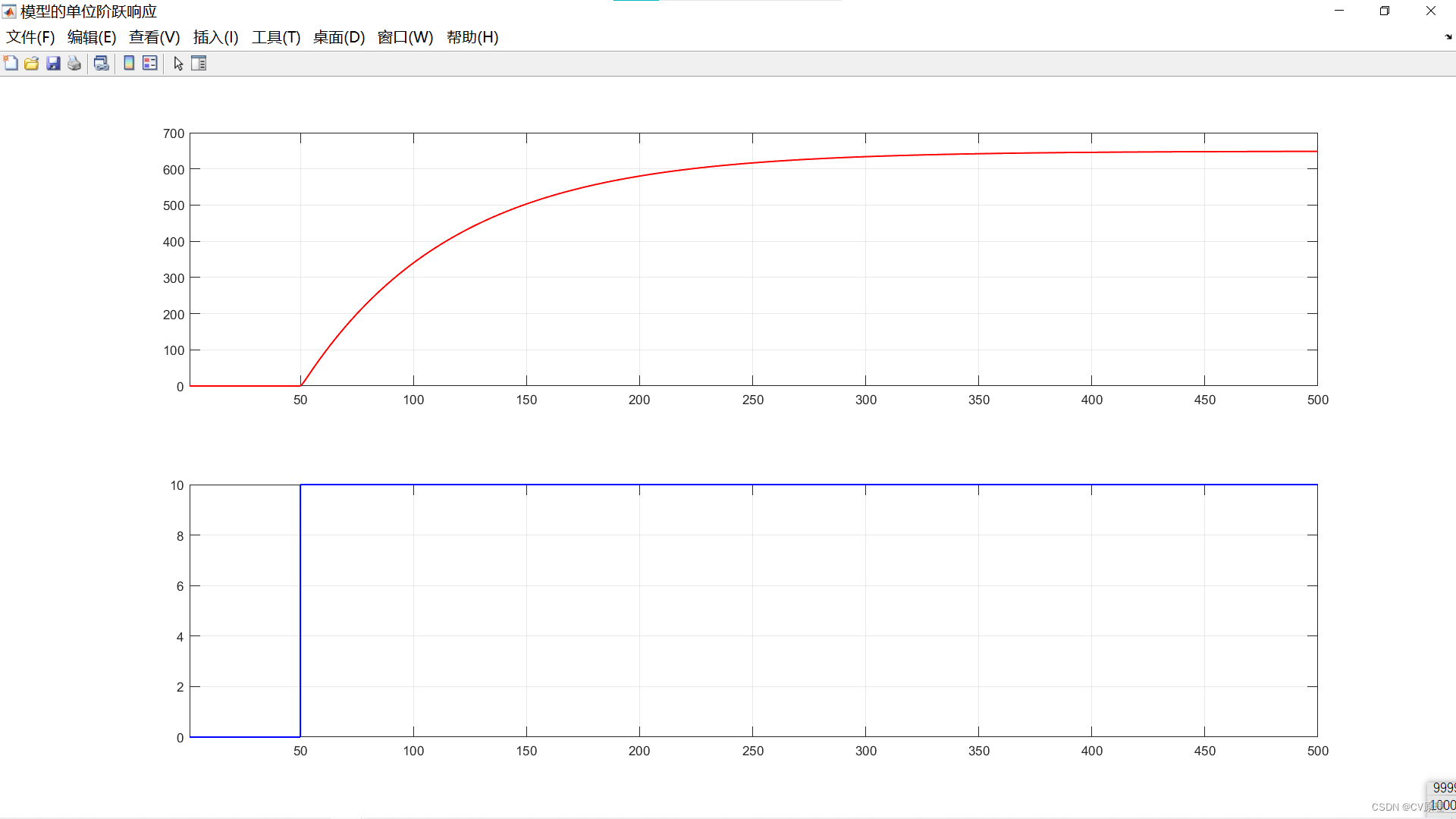Image resolution: width=1456 pixels, height=819 pixels.
Task: Click the Open File folder icon
Action: [x=32, y=64]
